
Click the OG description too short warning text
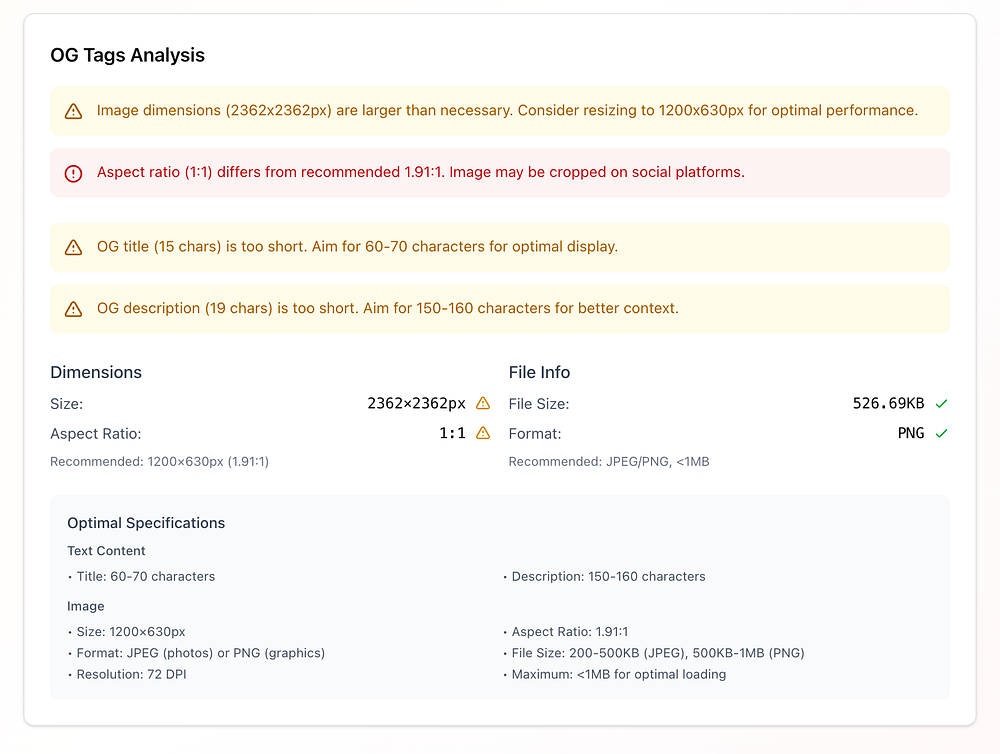click(387, 308)
